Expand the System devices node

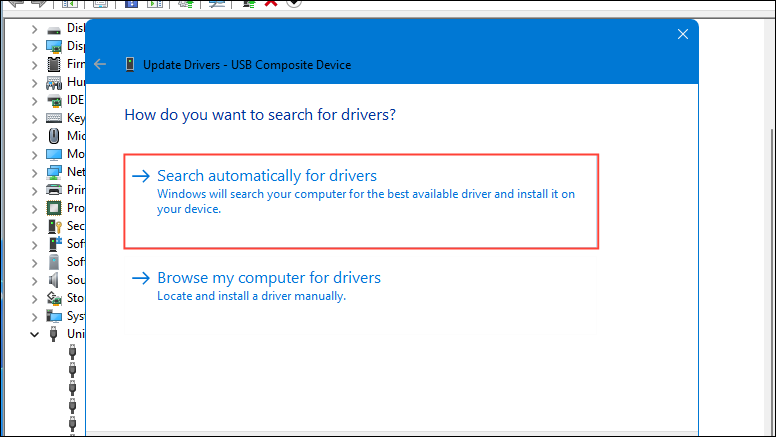tap(36, 316)
